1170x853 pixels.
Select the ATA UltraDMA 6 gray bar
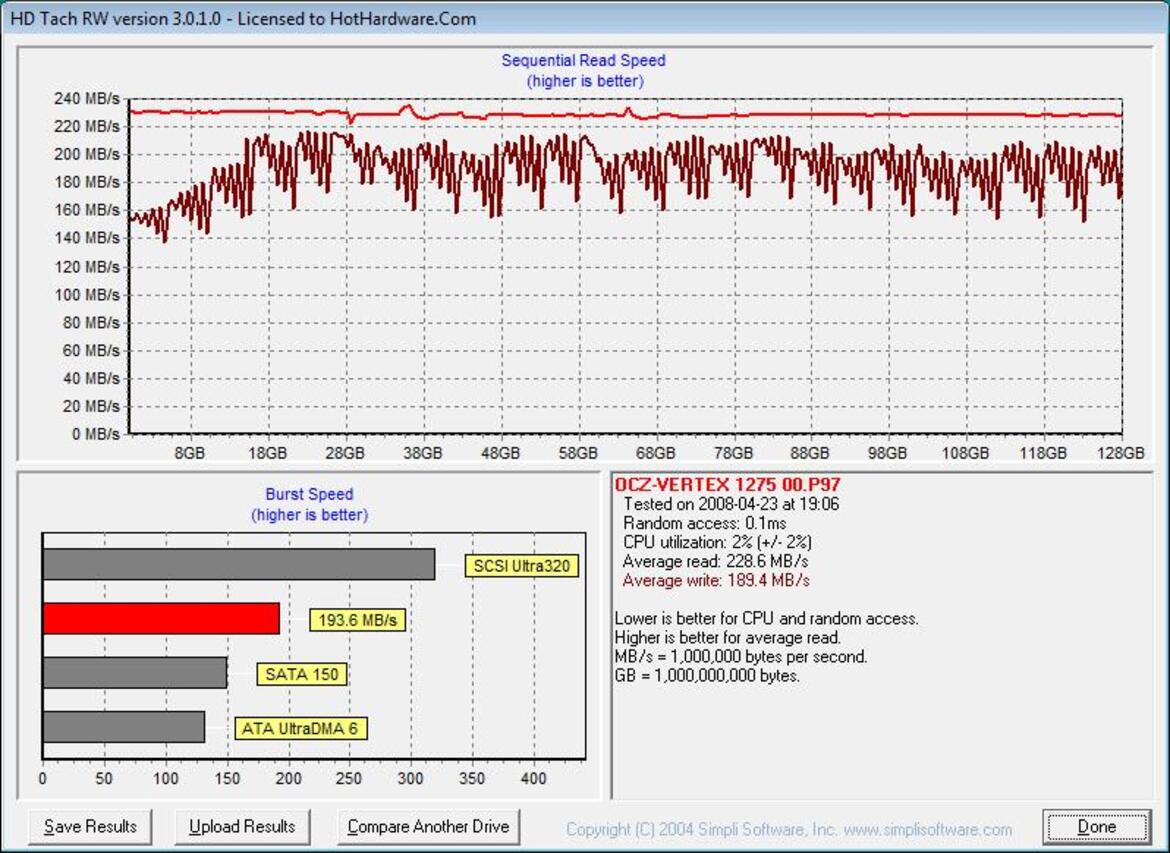tap(124, 727)
